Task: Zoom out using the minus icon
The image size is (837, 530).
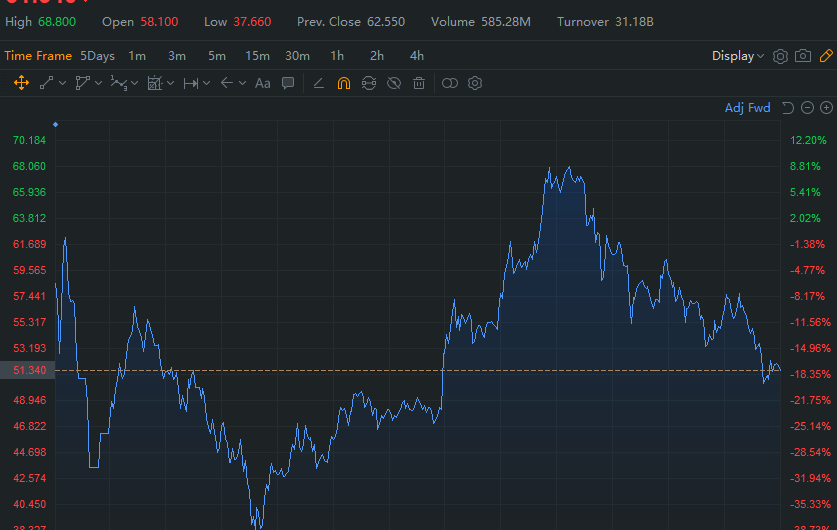Action: 807,108
